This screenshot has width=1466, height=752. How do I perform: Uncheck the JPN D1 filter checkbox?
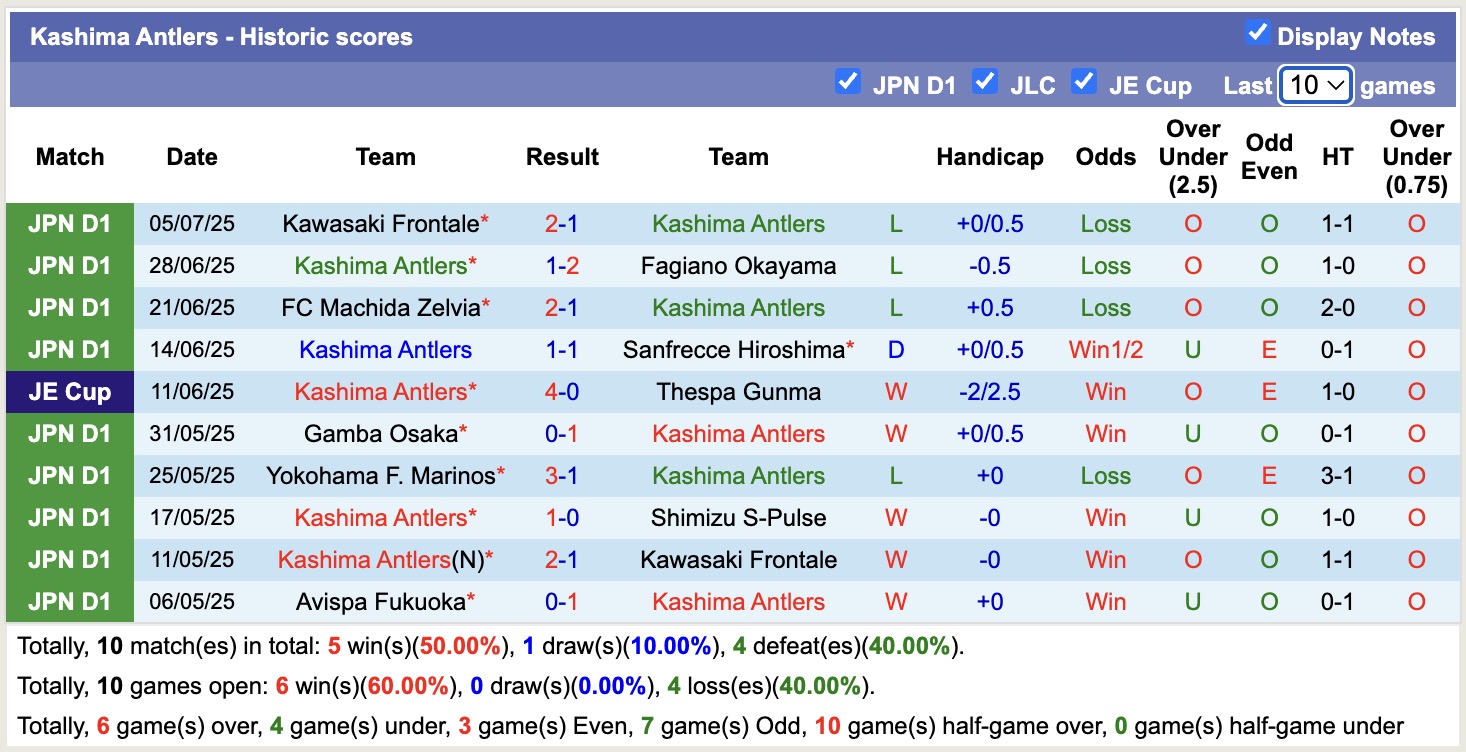[x=848, y=84]
